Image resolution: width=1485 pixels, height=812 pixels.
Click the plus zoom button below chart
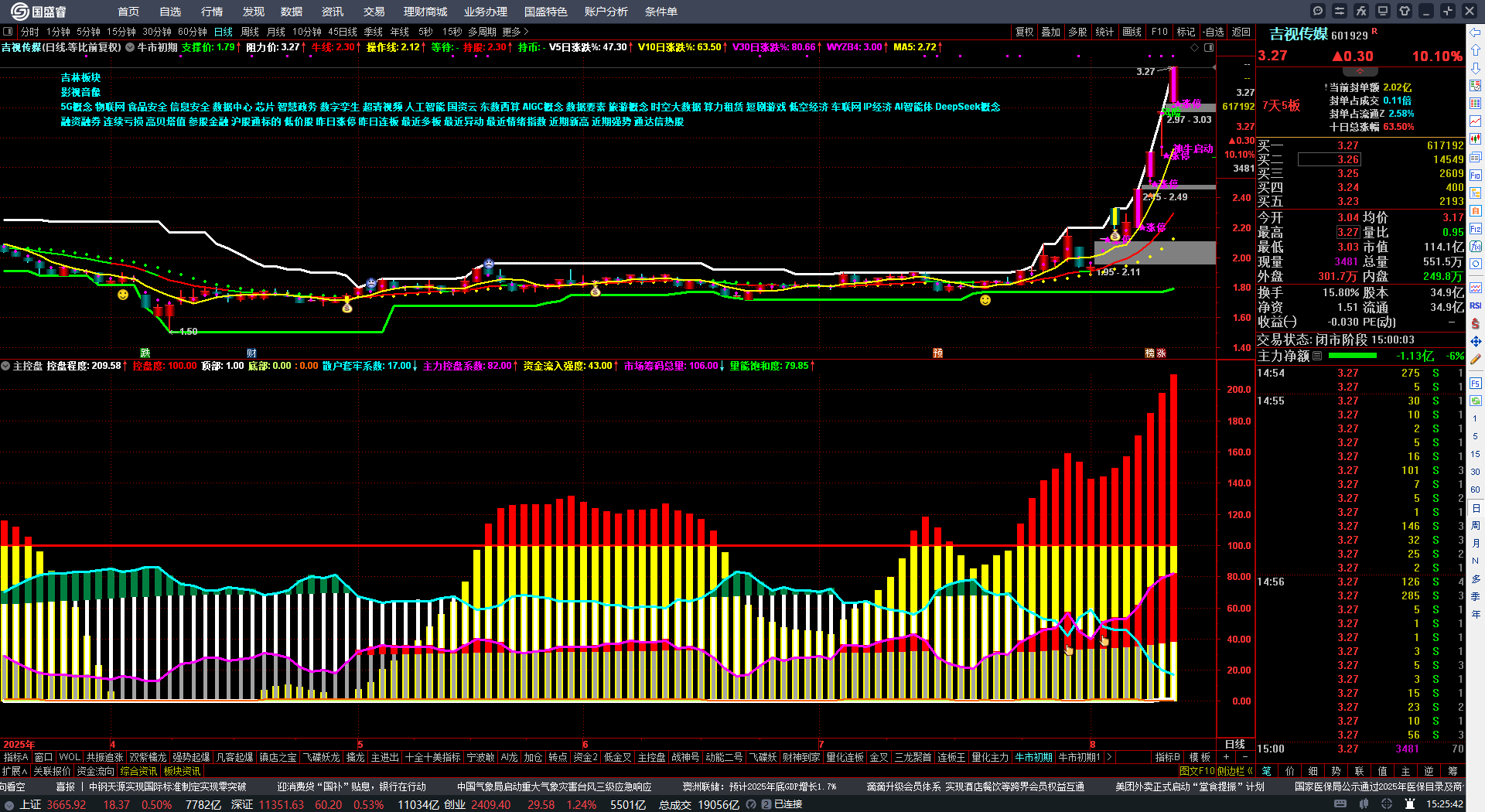[x=1227, y=757]
